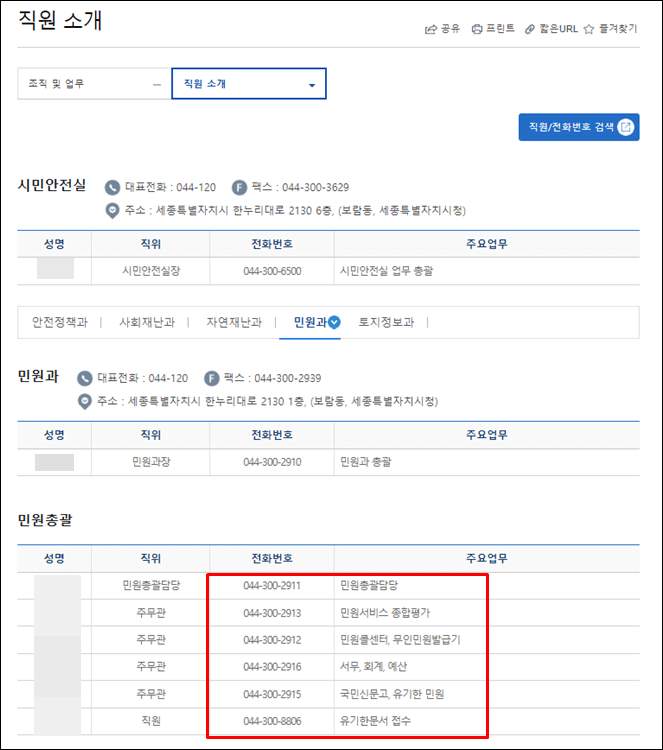Click phone number 044-300-2912
This screenshot has width=663, height=750.
(x=272, y=640)
